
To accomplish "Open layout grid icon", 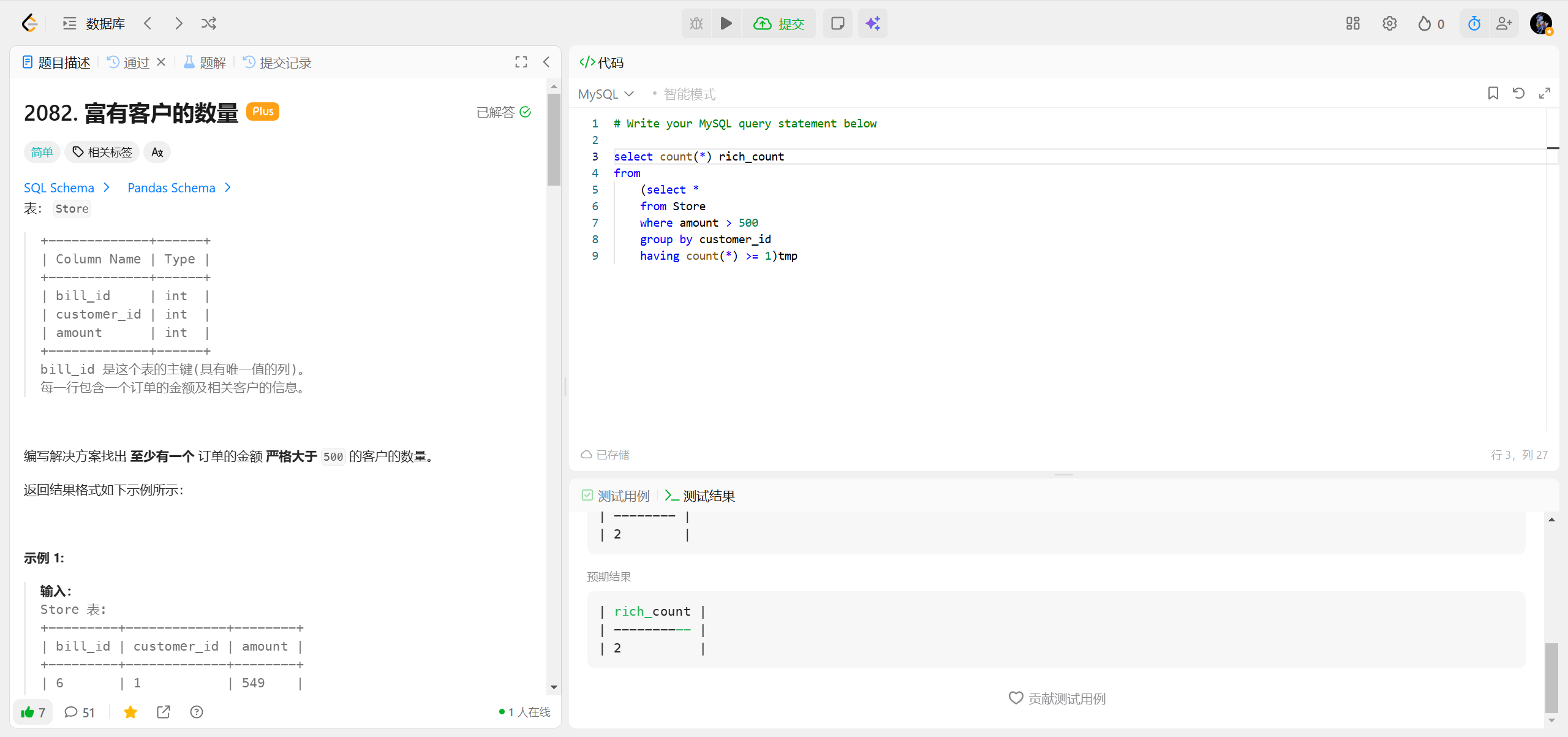I will 1352,23.
